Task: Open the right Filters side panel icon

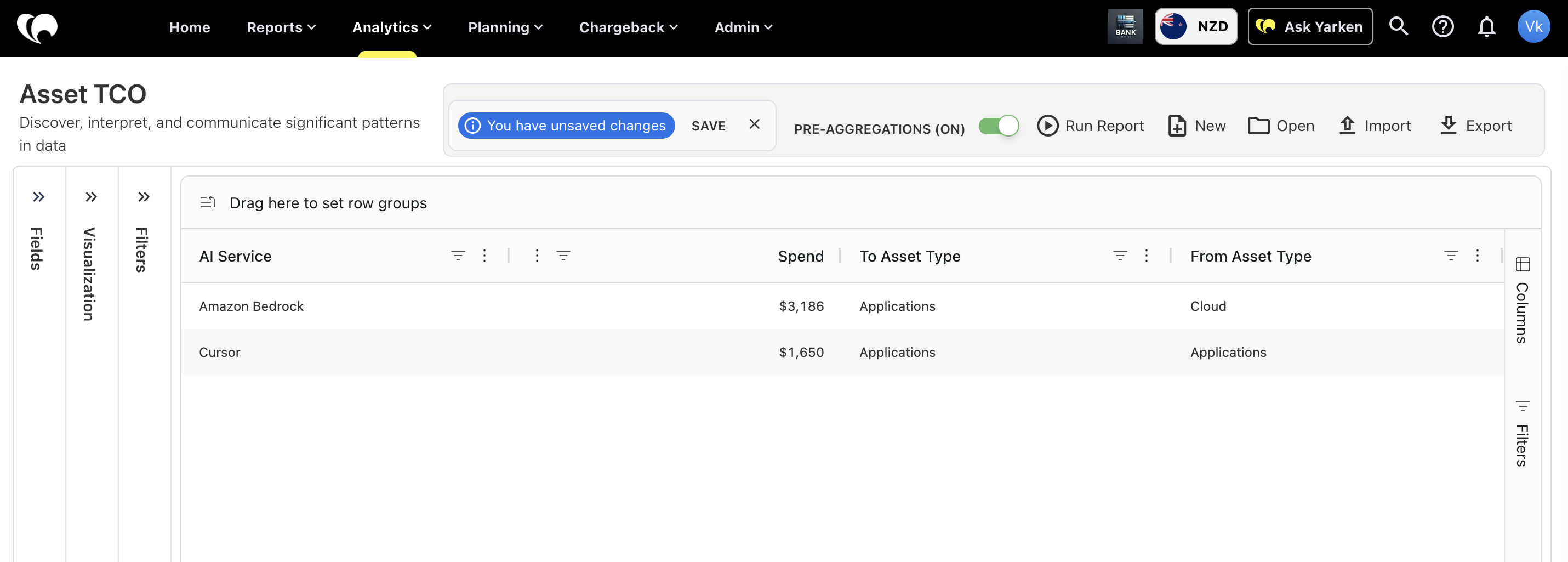Action: pos(1523,406)
